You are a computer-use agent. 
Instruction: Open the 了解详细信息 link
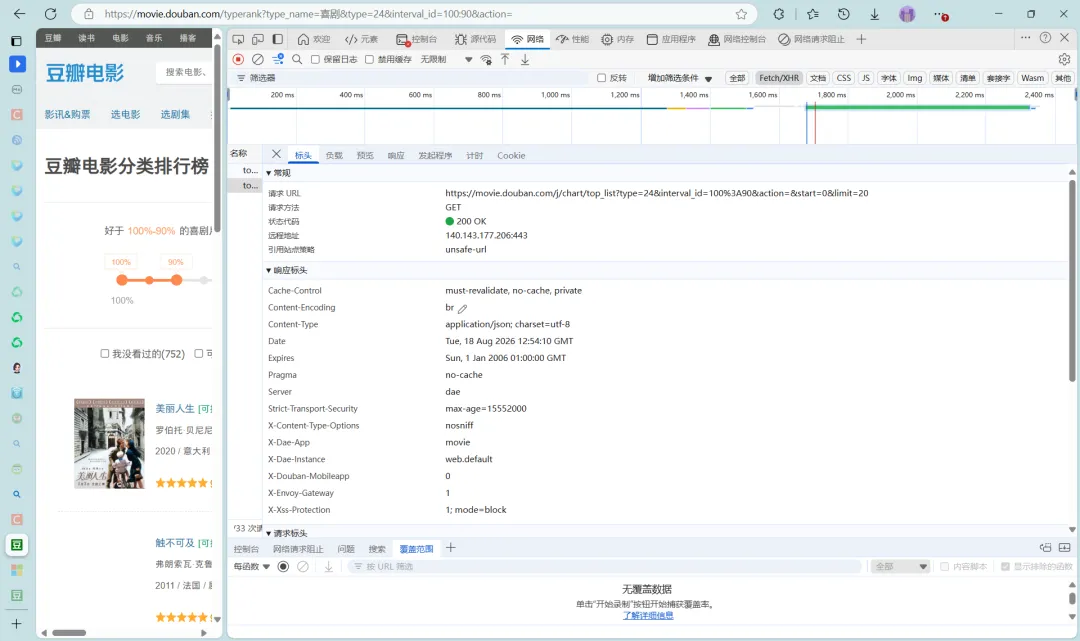648,616
